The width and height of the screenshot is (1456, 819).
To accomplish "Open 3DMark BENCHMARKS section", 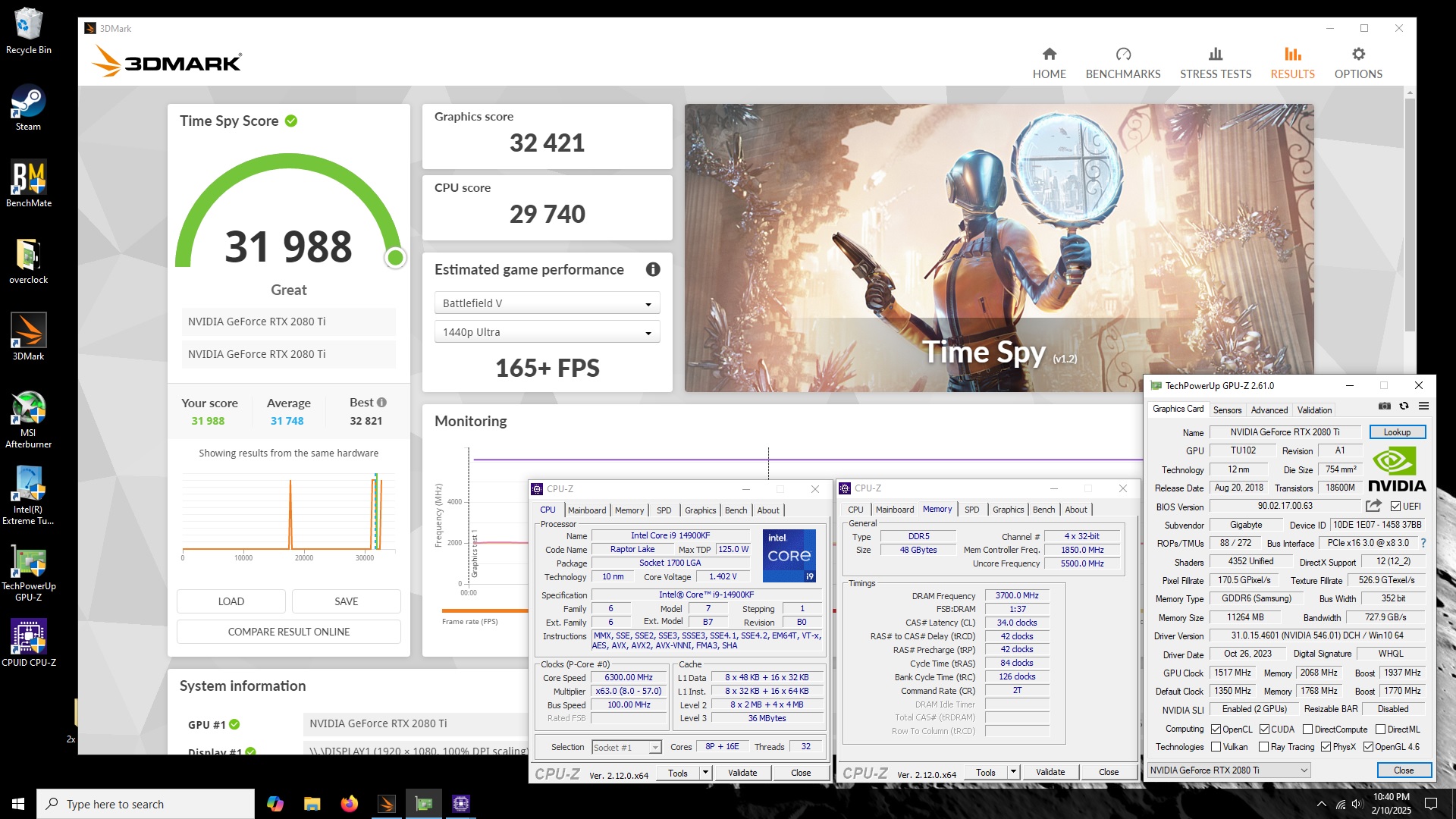I will coord(1123,63).
